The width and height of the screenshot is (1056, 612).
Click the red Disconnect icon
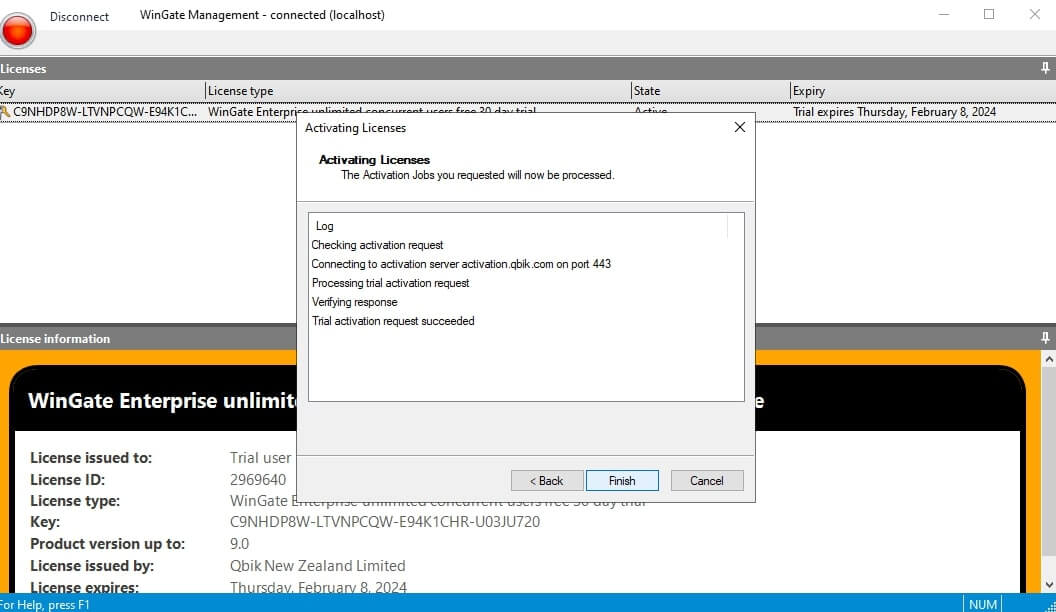18,30
